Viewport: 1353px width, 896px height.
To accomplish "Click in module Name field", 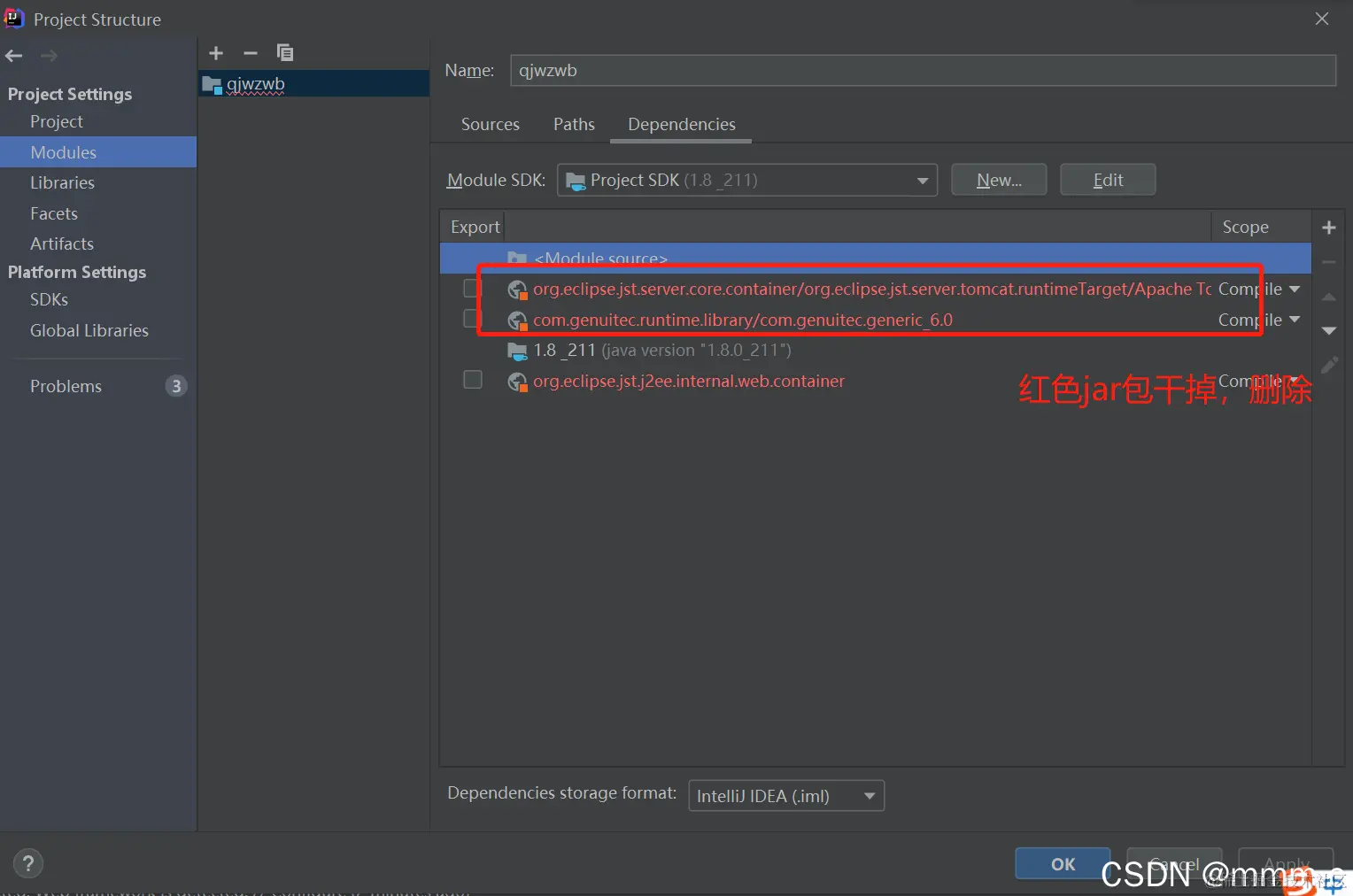I will click(923, 71).
